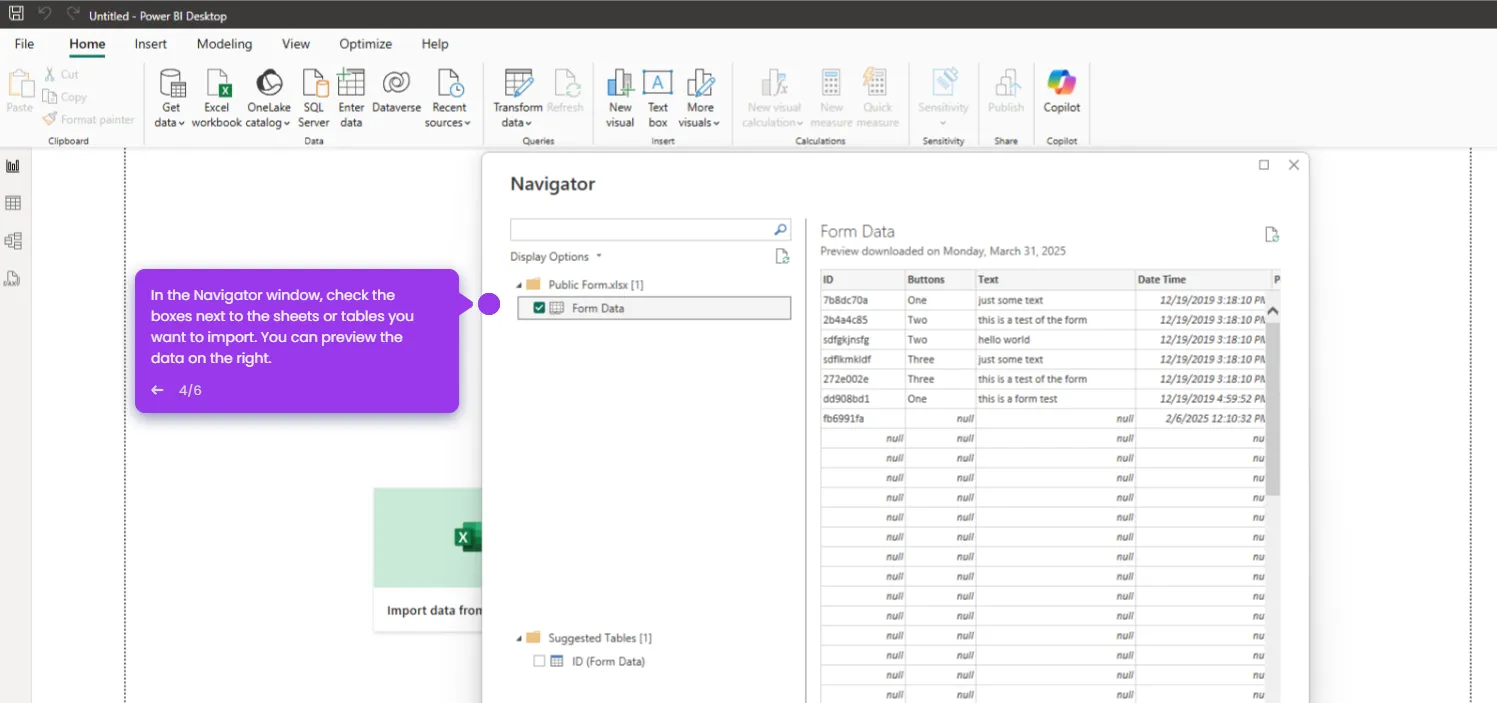Click the preview table vertical scrollbar
The image size is (1497, 703).
[1273, 410]
